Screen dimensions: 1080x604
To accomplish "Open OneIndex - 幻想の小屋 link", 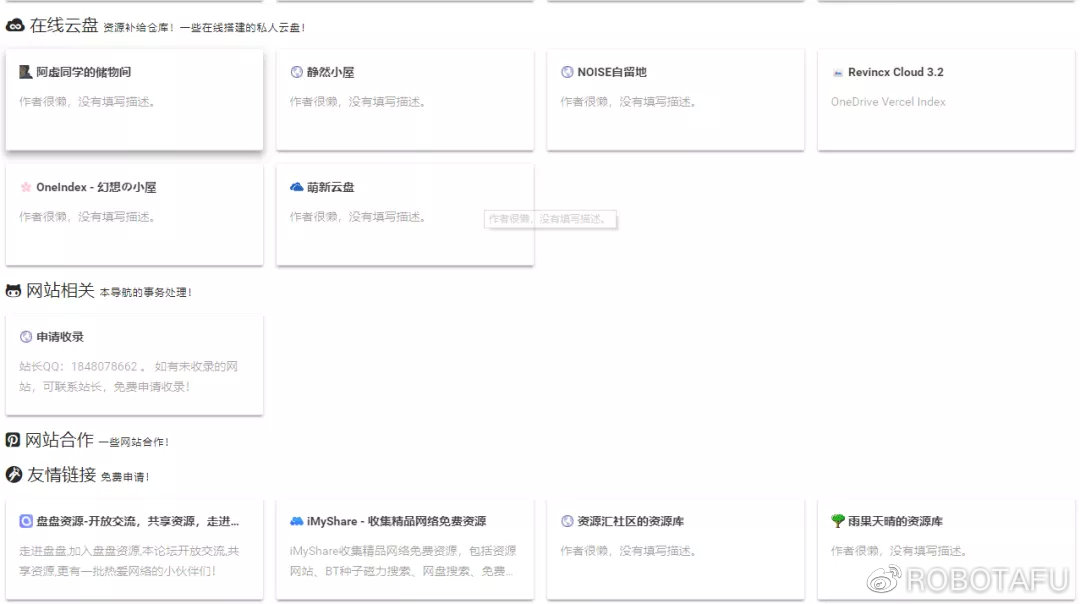I will click(96, 187).
